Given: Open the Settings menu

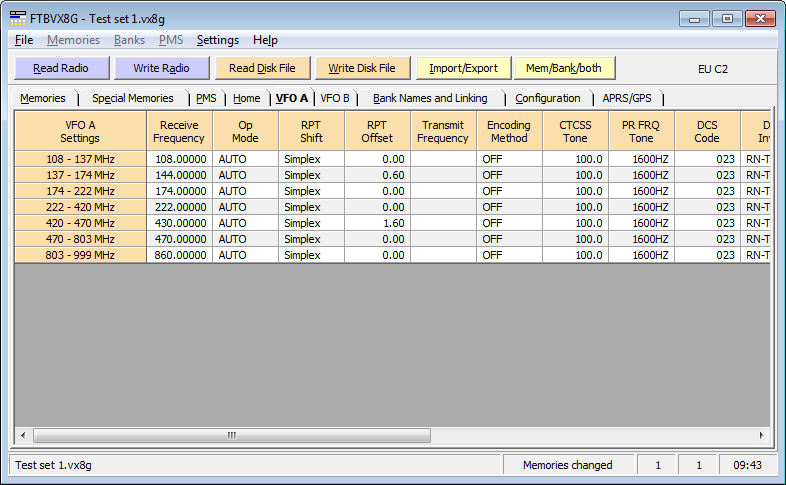Looking at the screenshot, I should coord(218,40).
